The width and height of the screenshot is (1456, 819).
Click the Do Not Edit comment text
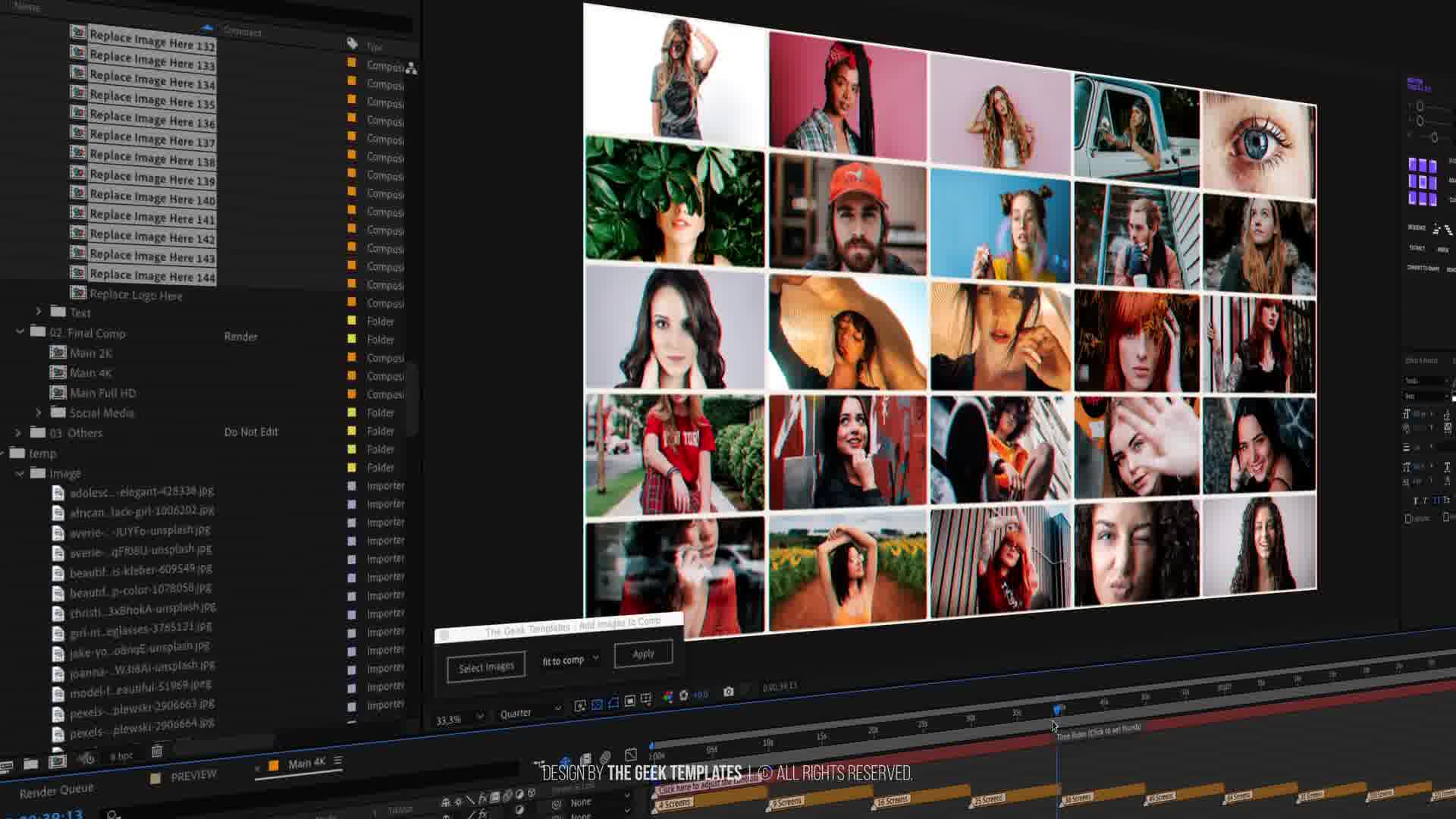pyautogui.click(x=251, y=431)
